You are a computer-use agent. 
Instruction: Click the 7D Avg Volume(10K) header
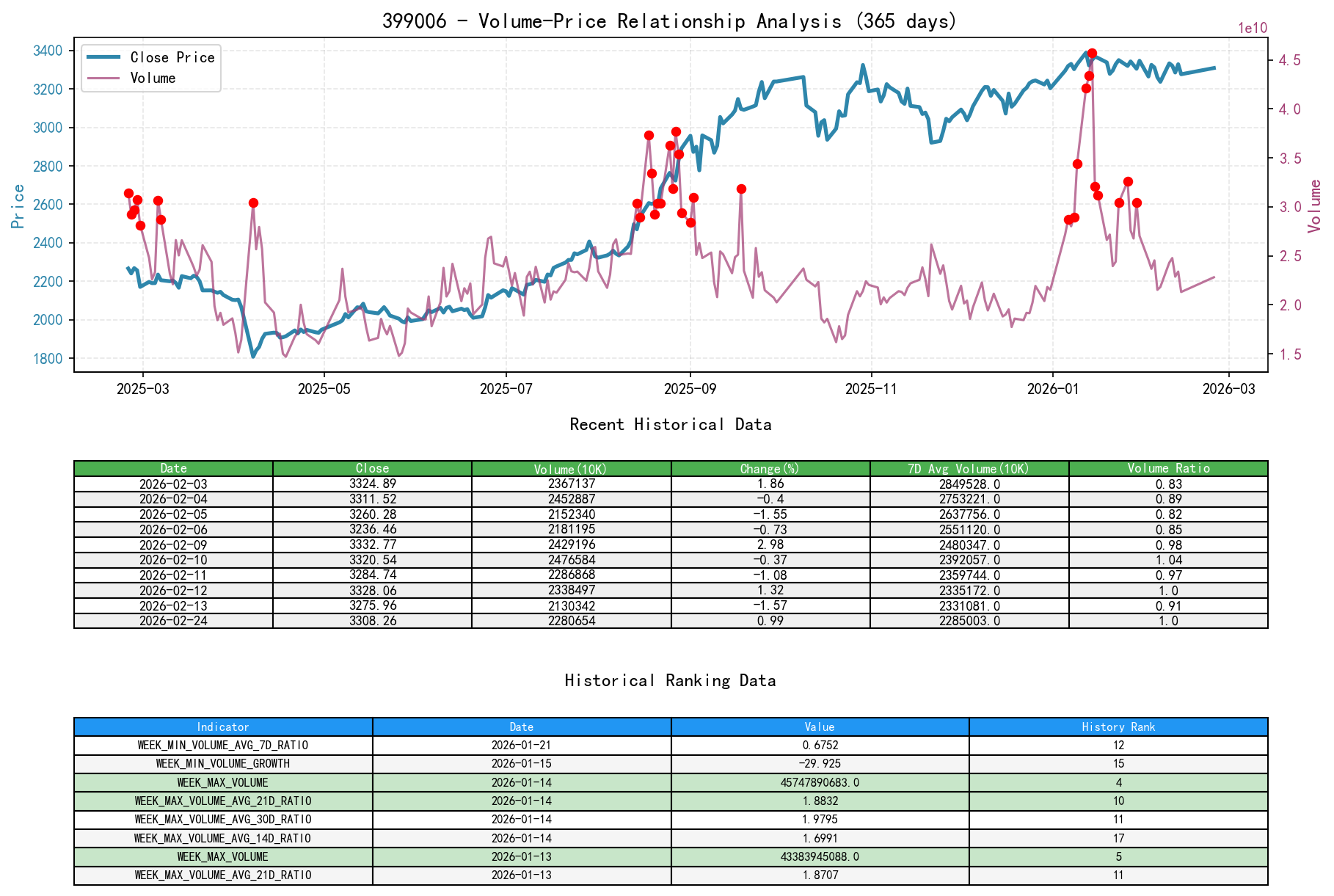(969, 468)
